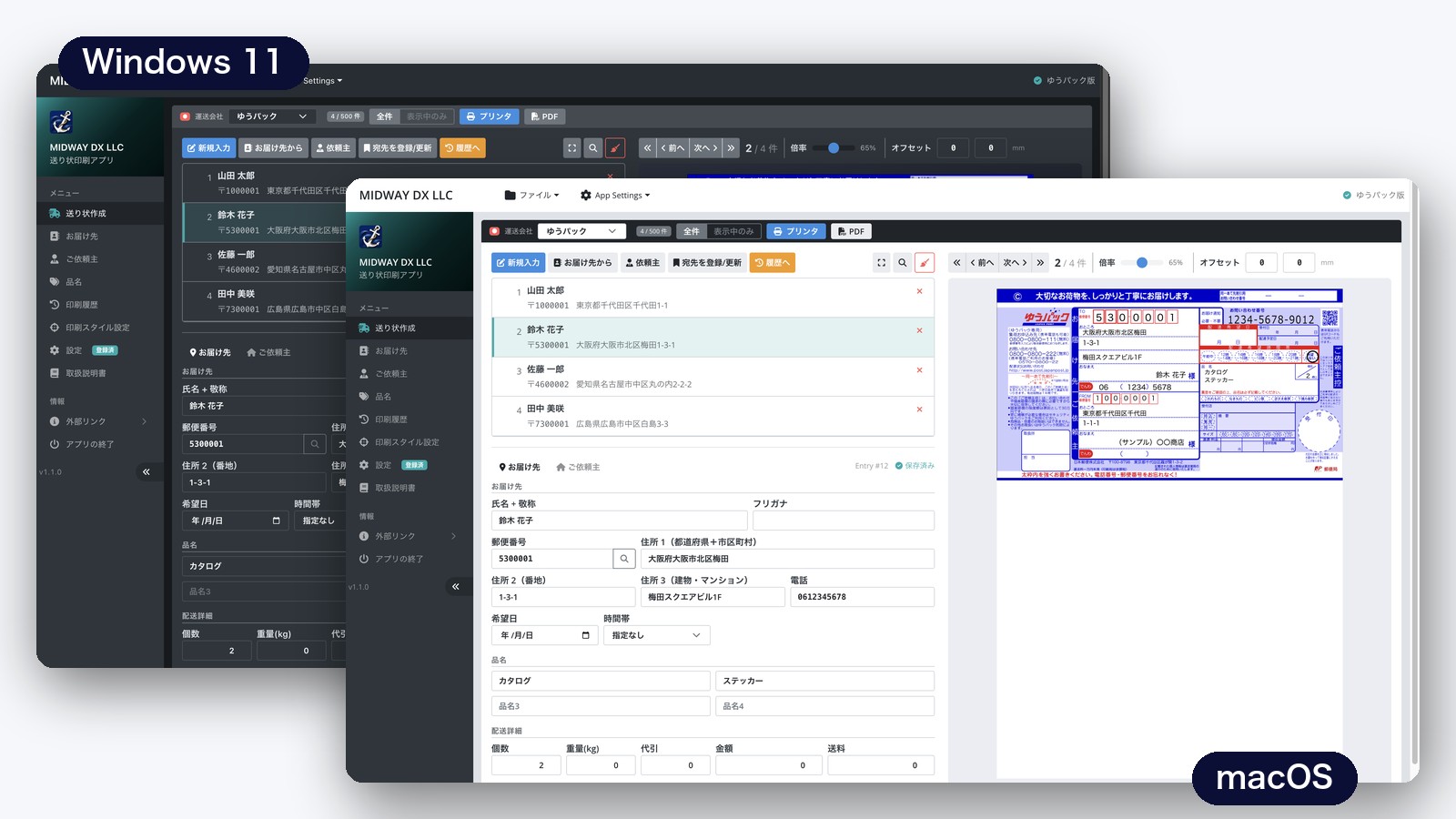Collapse the sidebar with double chevron, macOS window

[455, 586]
